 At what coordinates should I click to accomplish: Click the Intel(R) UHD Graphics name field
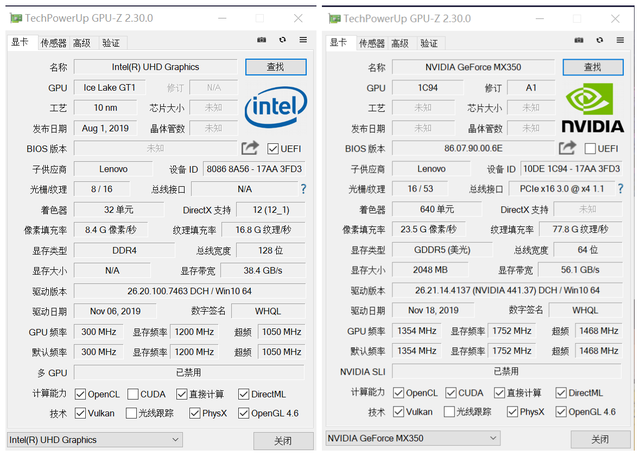156,67
